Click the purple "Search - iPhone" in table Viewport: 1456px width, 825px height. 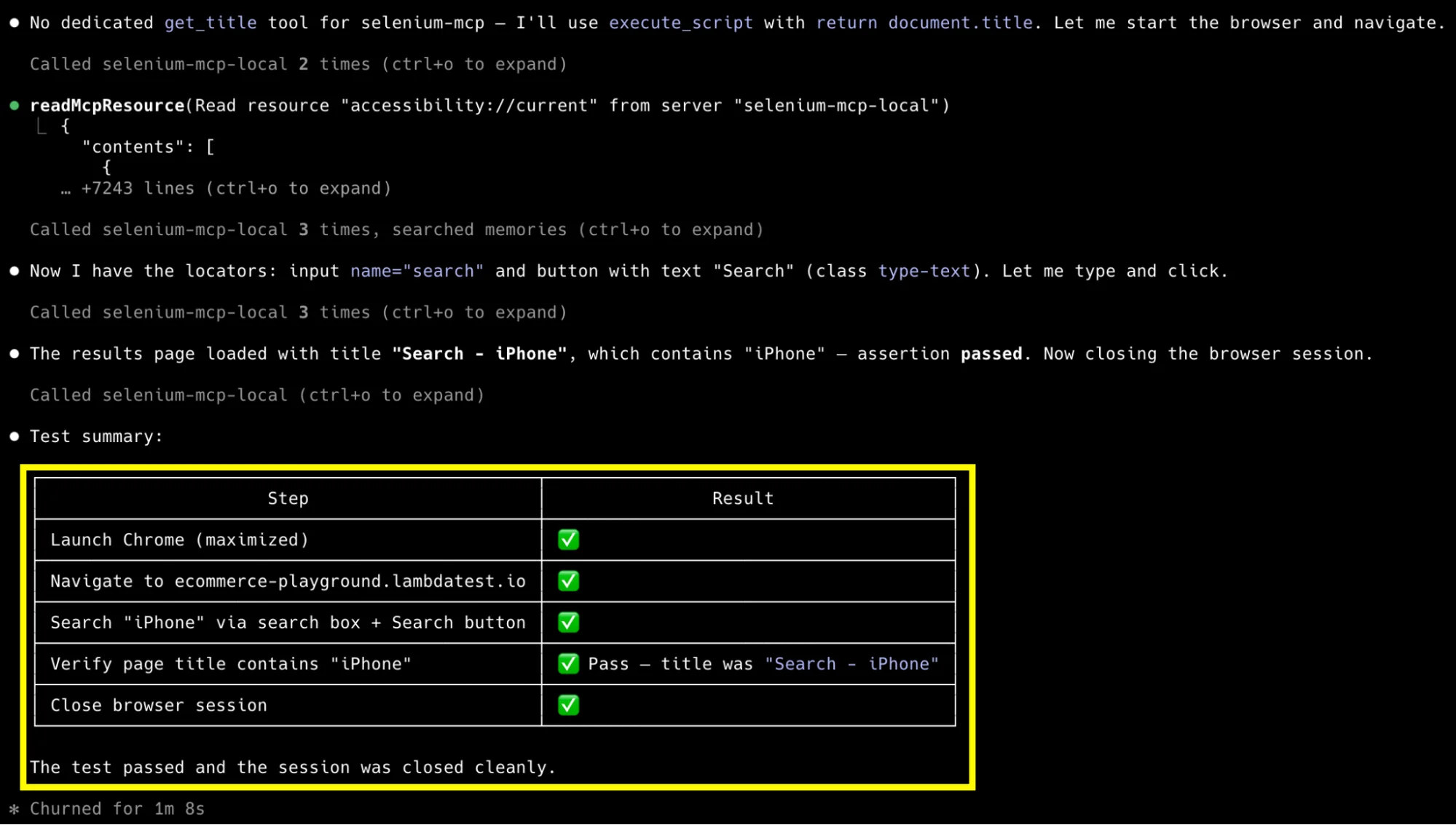click(x=852, y=664)
